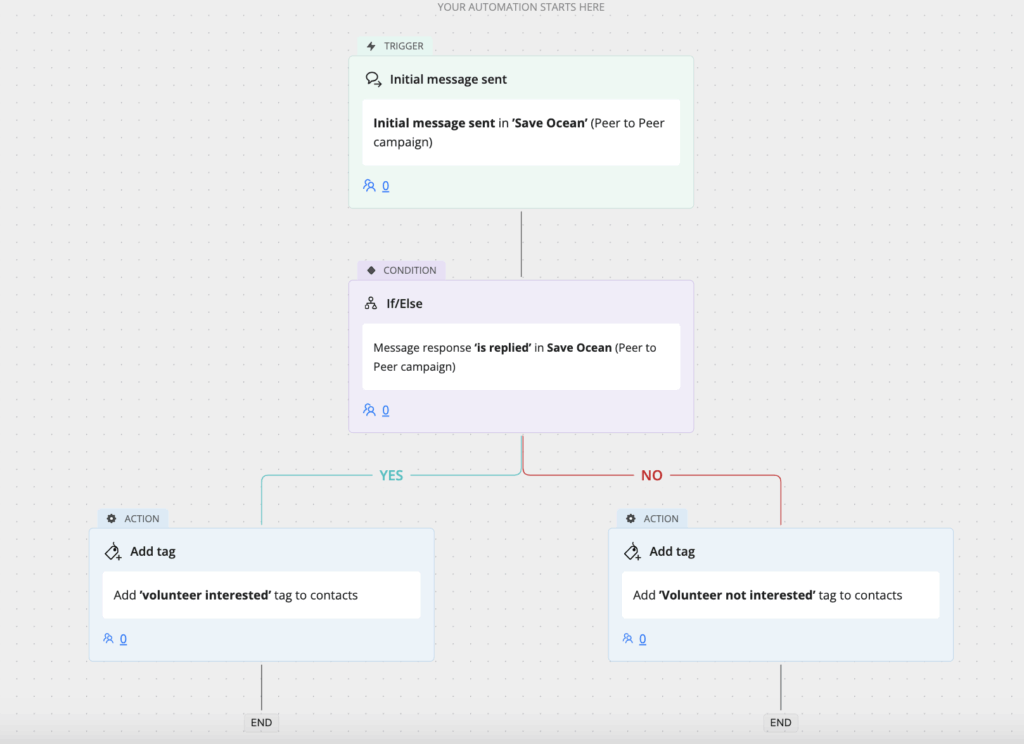Image resolution: width=1024 pixels, height=744 pixels.
Task: Click the If/Else branch icon
Action: click(x=371, y=303)
